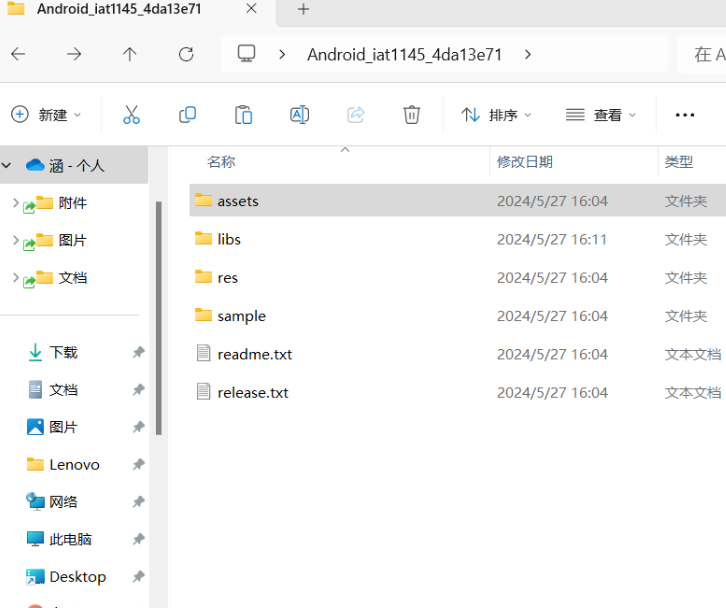Screen dimensions: 726x608
Task: Collapse the 涵 - 个人 OneDrive node
Action: tap(6, 165)
